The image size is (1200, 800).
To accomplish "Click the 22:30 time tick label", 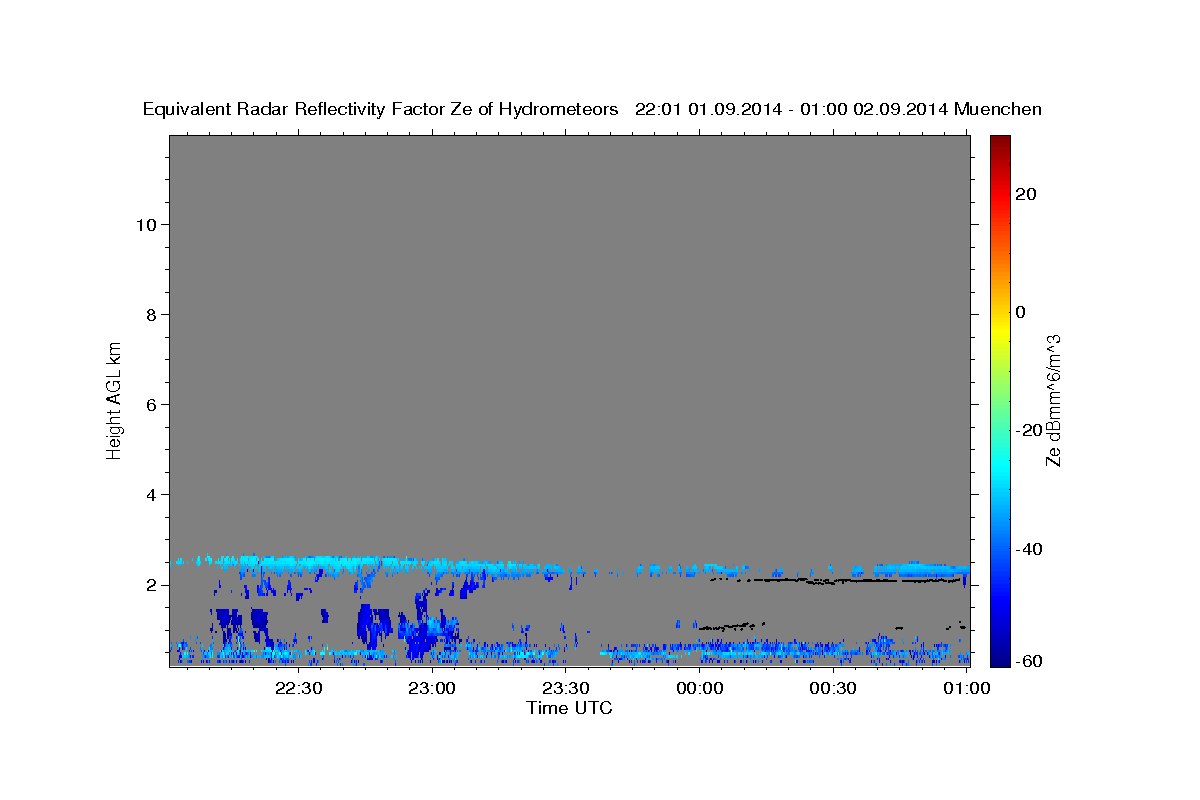I will click(x=298, y=688).
